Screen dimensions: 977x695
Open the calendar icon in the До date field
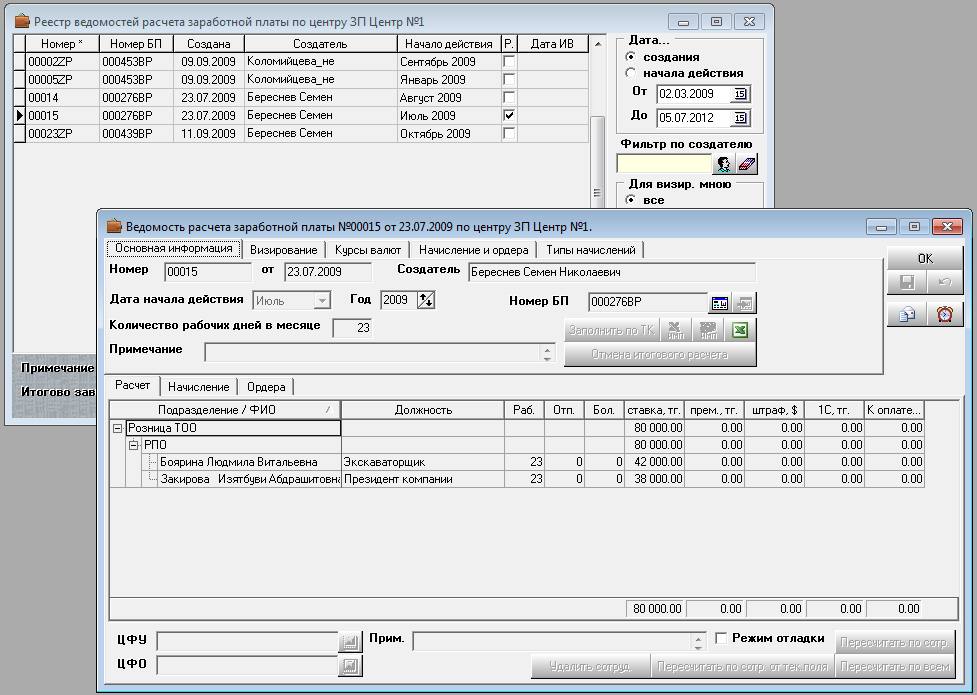(740, 118)
